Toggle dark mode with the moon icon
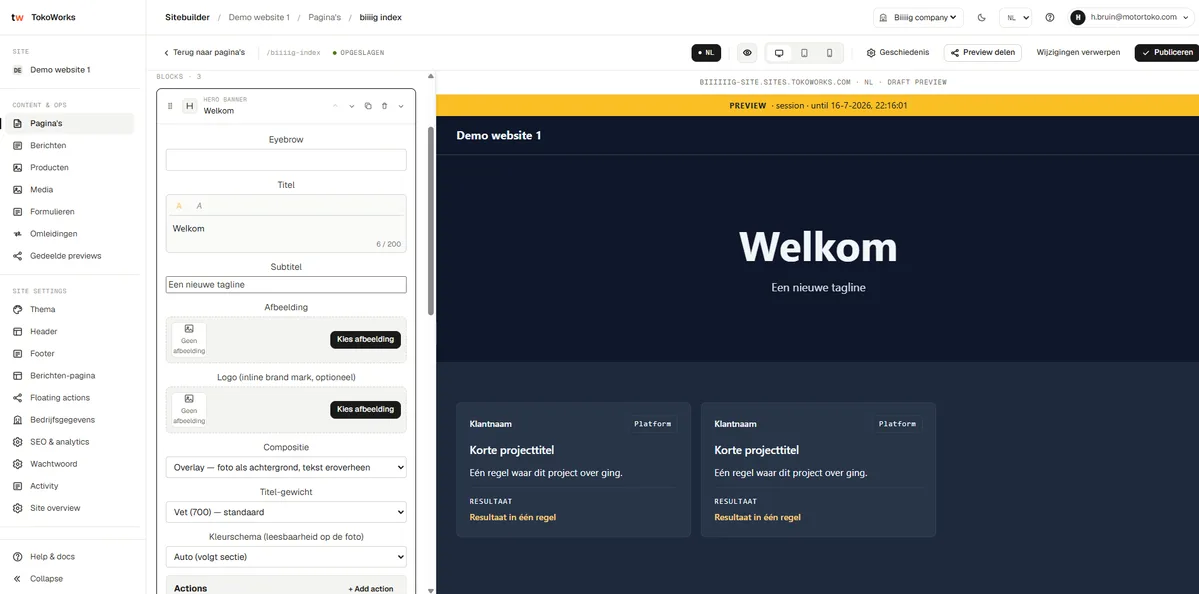Image resolution: width=1199 pixels, height=594 pixels. pos(982,18)
